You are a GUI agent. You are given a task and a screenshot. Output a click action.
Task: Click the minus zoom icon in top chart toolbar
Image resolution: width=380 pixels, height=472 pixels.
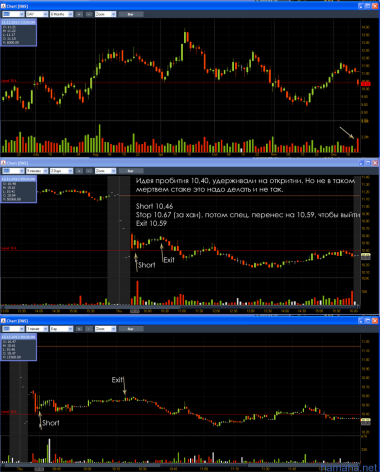pos(89,14)
